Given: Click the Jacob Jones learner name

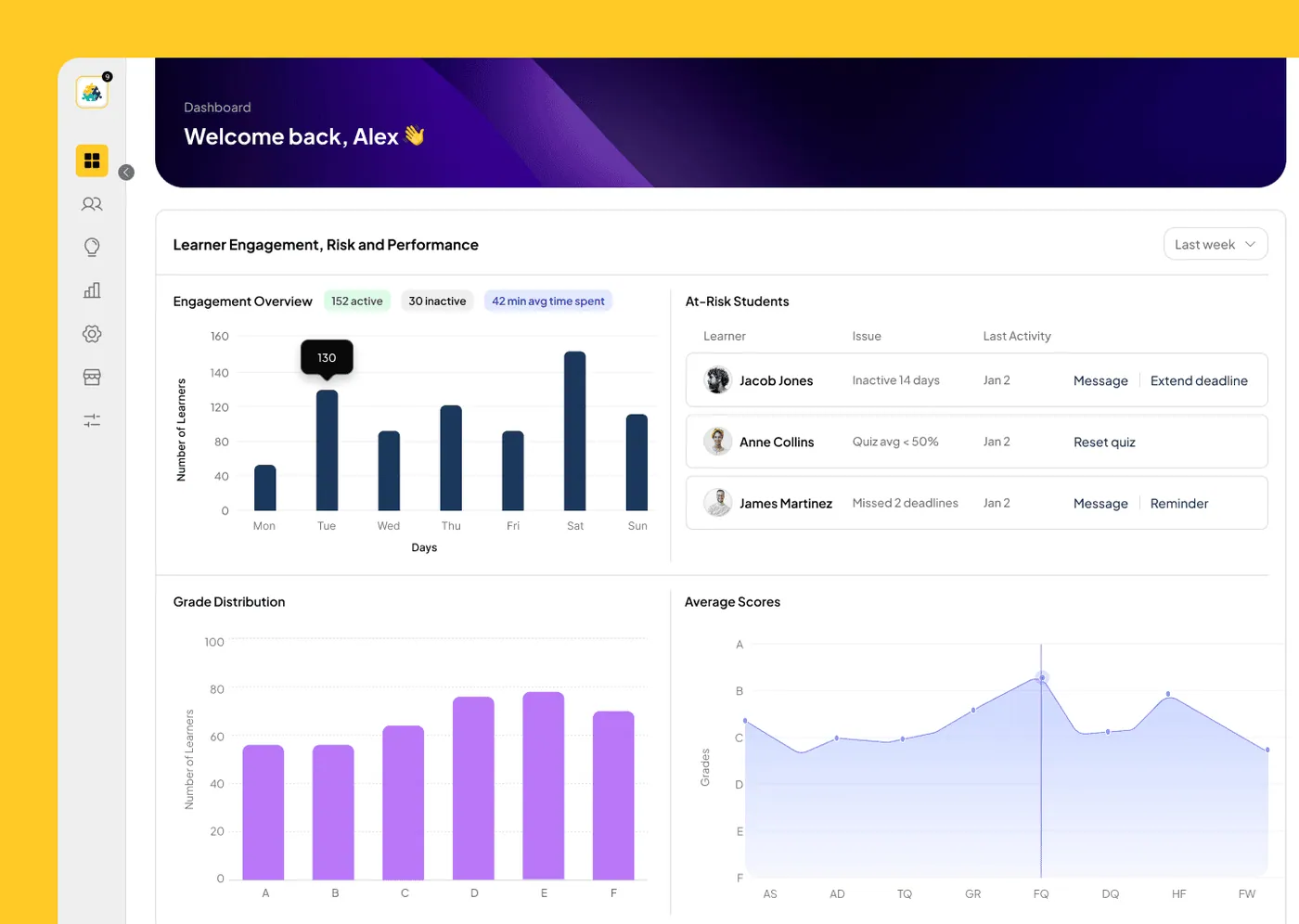Looking at the screenshot, I should [776, 380].
